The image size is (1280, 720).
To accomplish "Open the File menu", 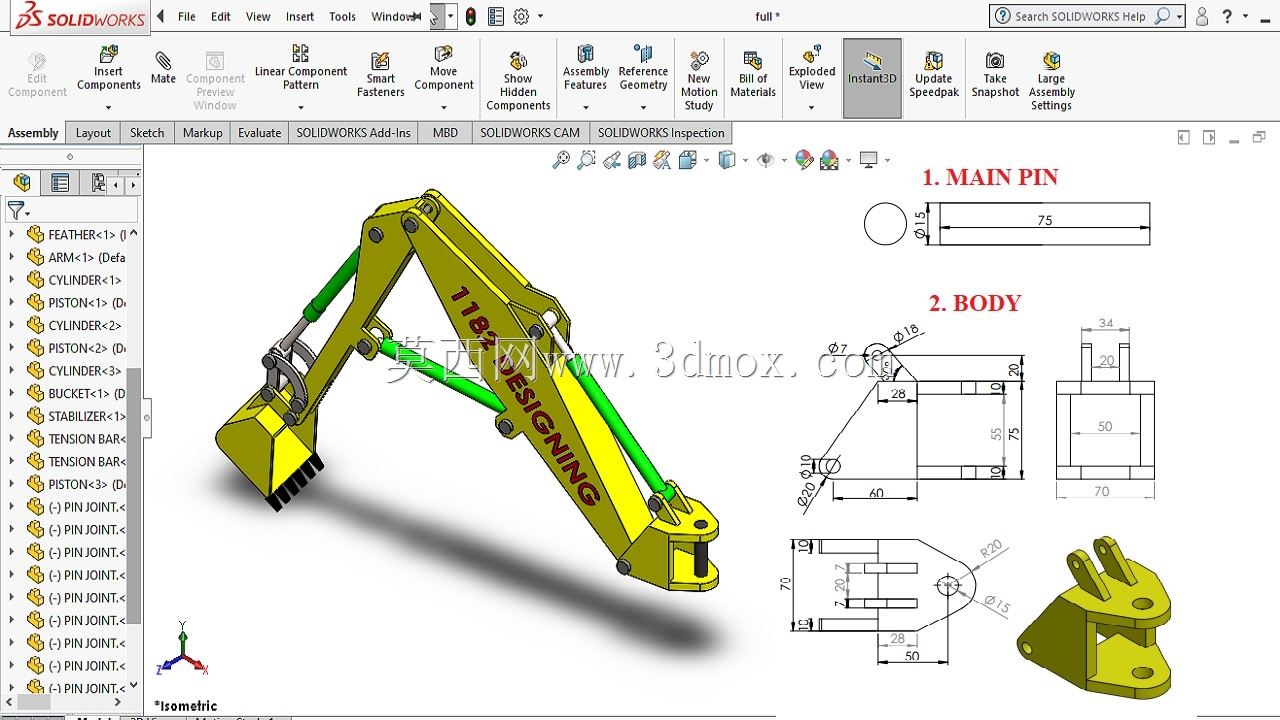I will pyautogui.click(x=187, y=16).
